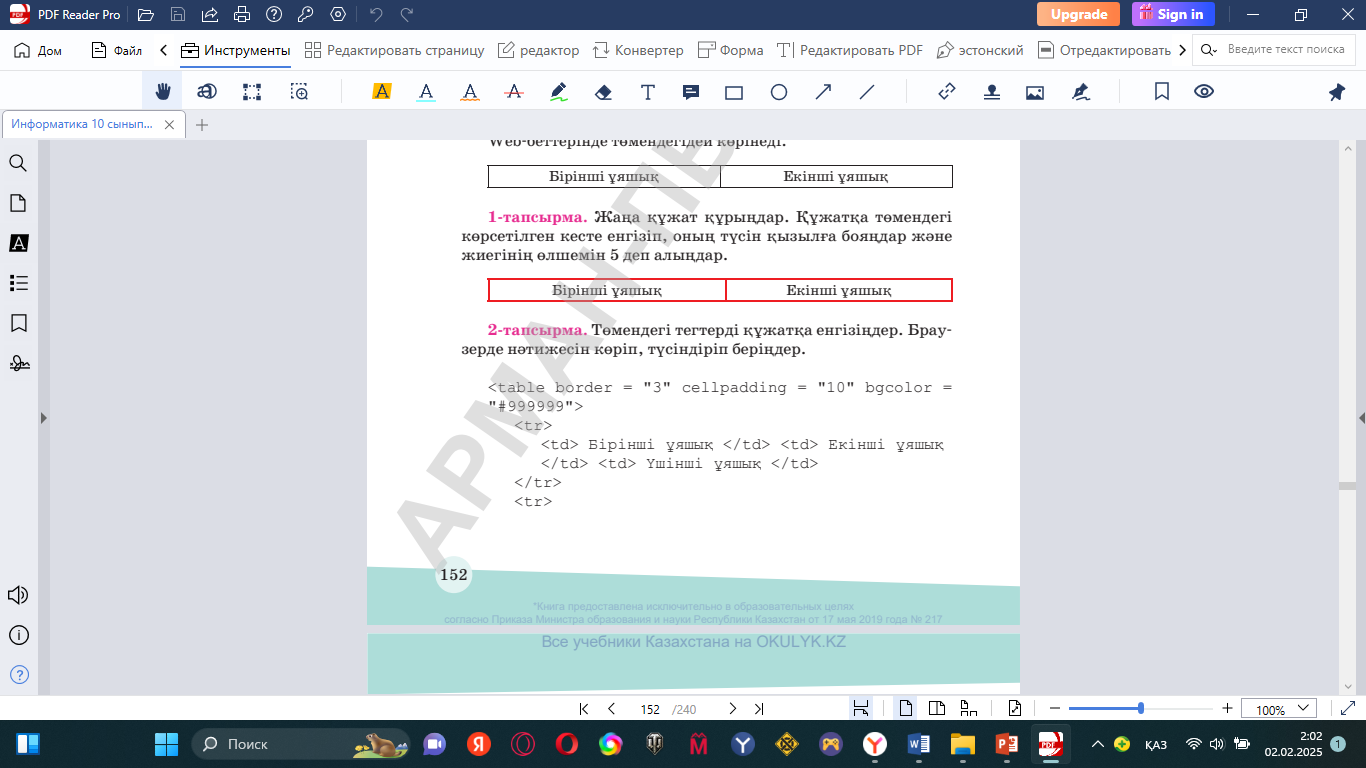
Task: Open the search panel in the left sidebar
Action: click(18, 163)
